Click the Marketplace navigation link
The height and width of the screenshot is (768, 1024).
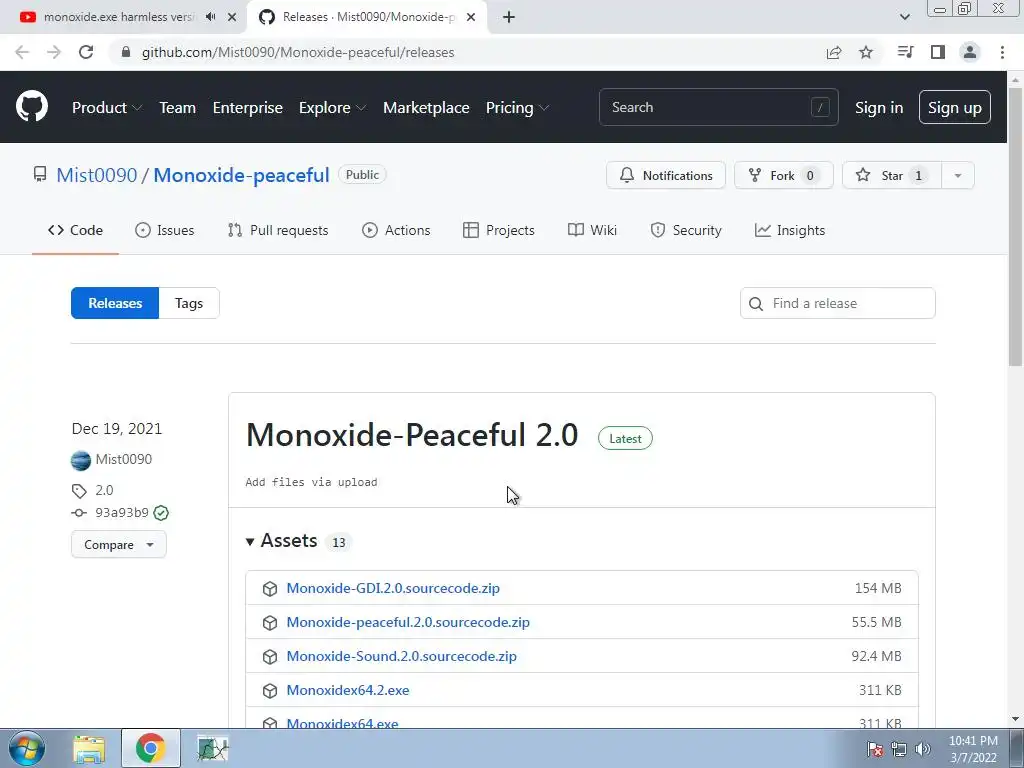click(x=426, y=107)
